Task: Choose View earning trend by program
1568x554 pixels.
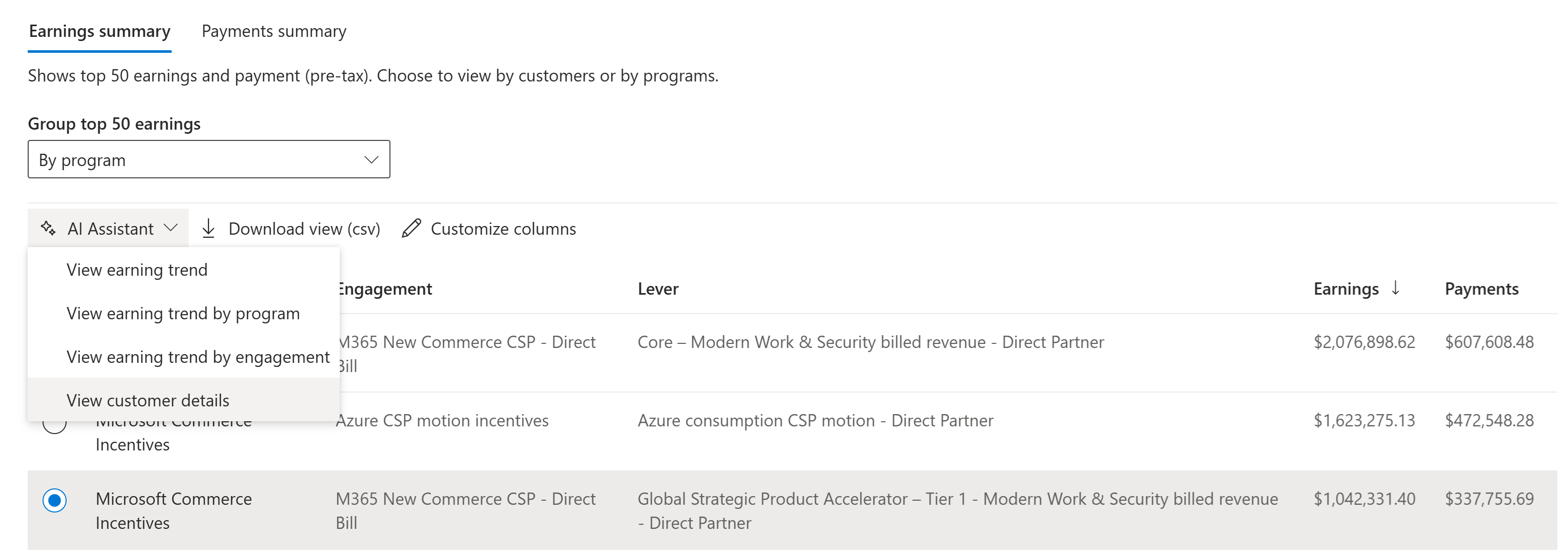Action: coord(182,314)
